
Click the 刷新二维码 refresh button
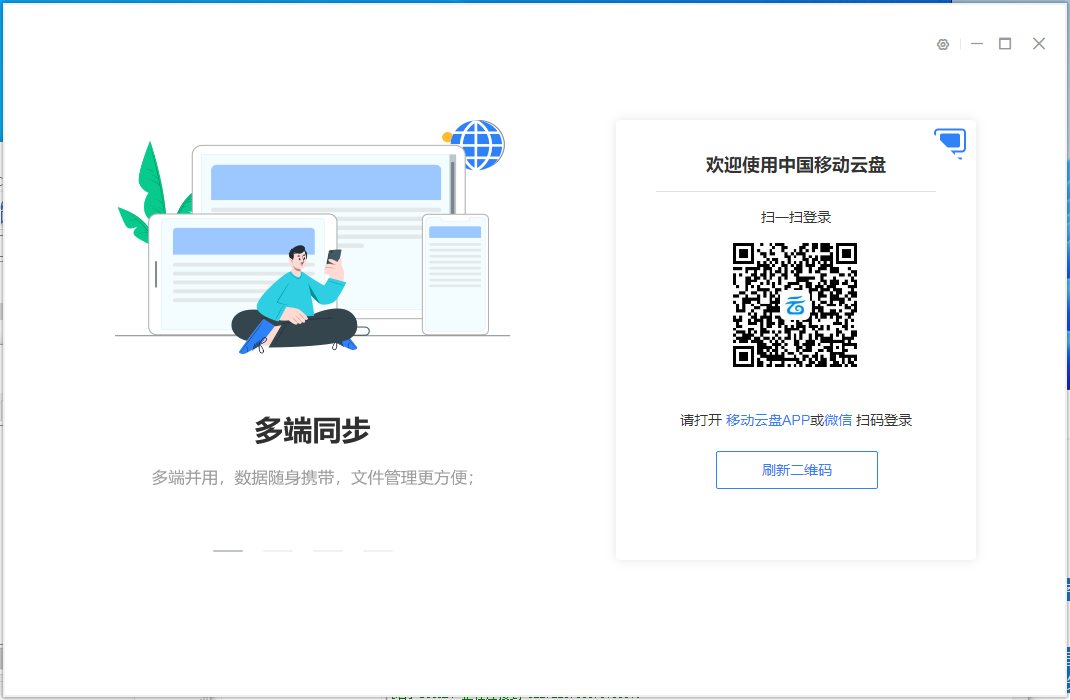pos(796,470)
